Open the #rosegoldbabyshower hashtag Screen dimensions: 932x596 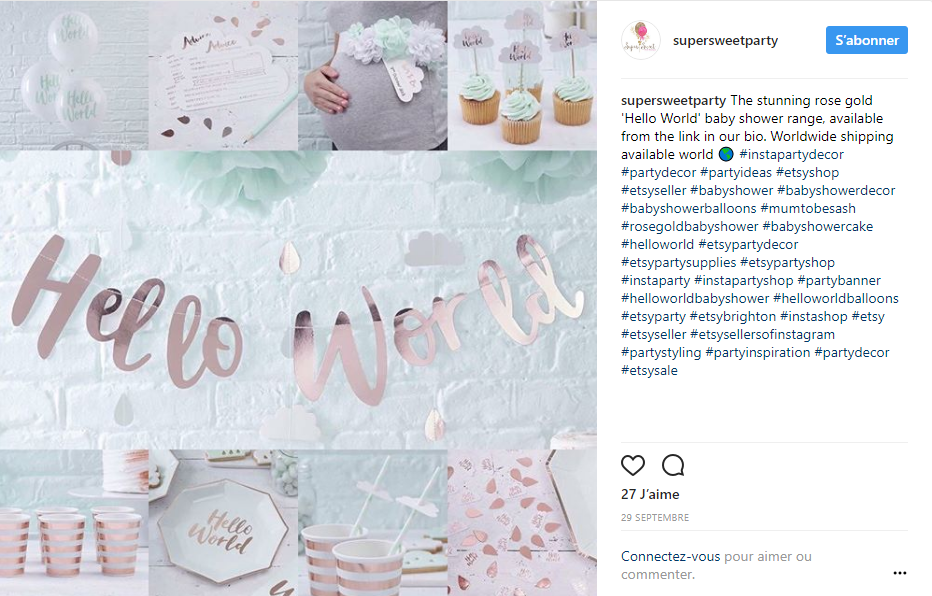click(x=689, y=226)
